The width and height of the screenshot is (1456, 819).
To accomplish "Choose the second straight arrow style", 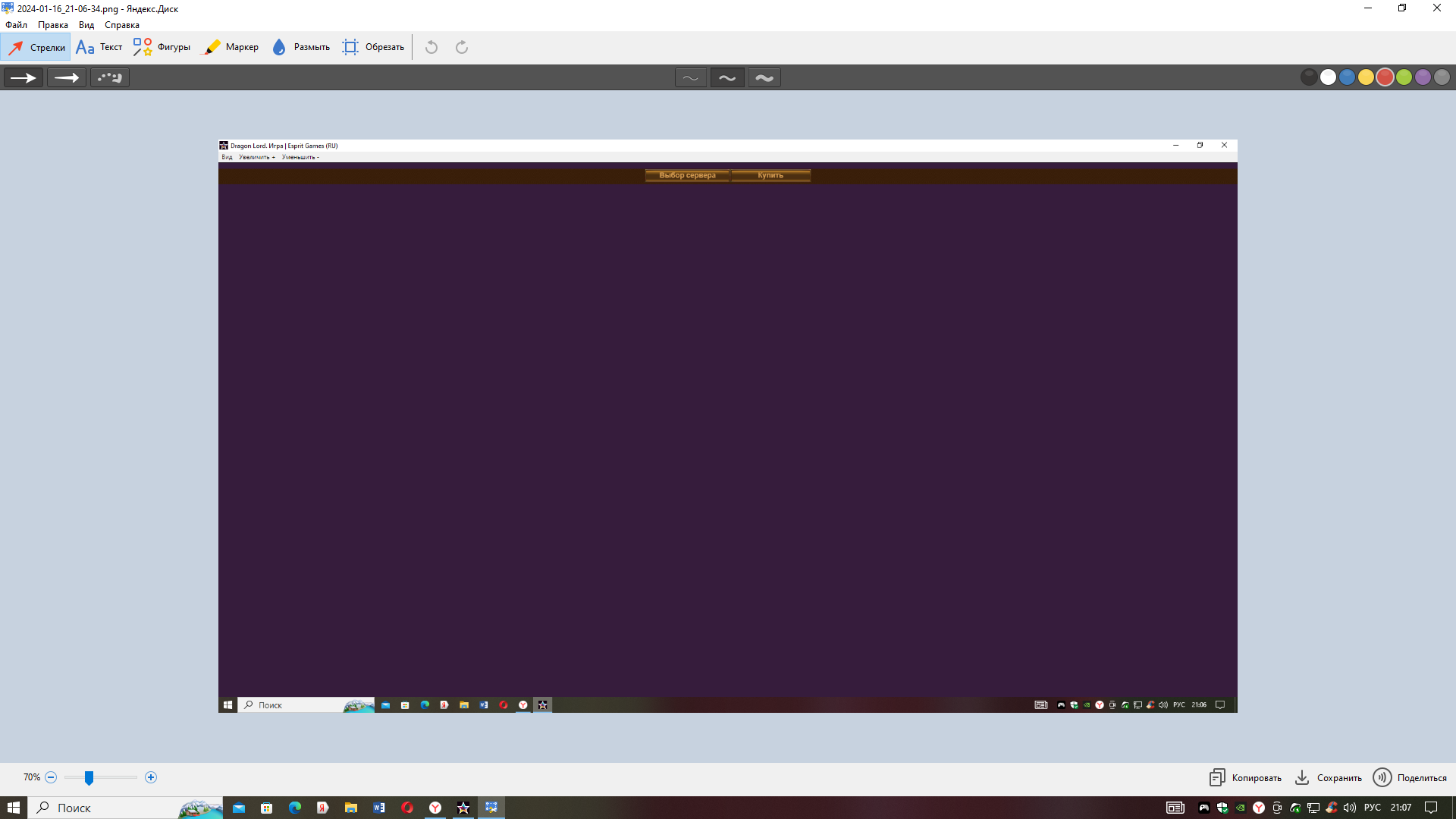I will [67, 77].
